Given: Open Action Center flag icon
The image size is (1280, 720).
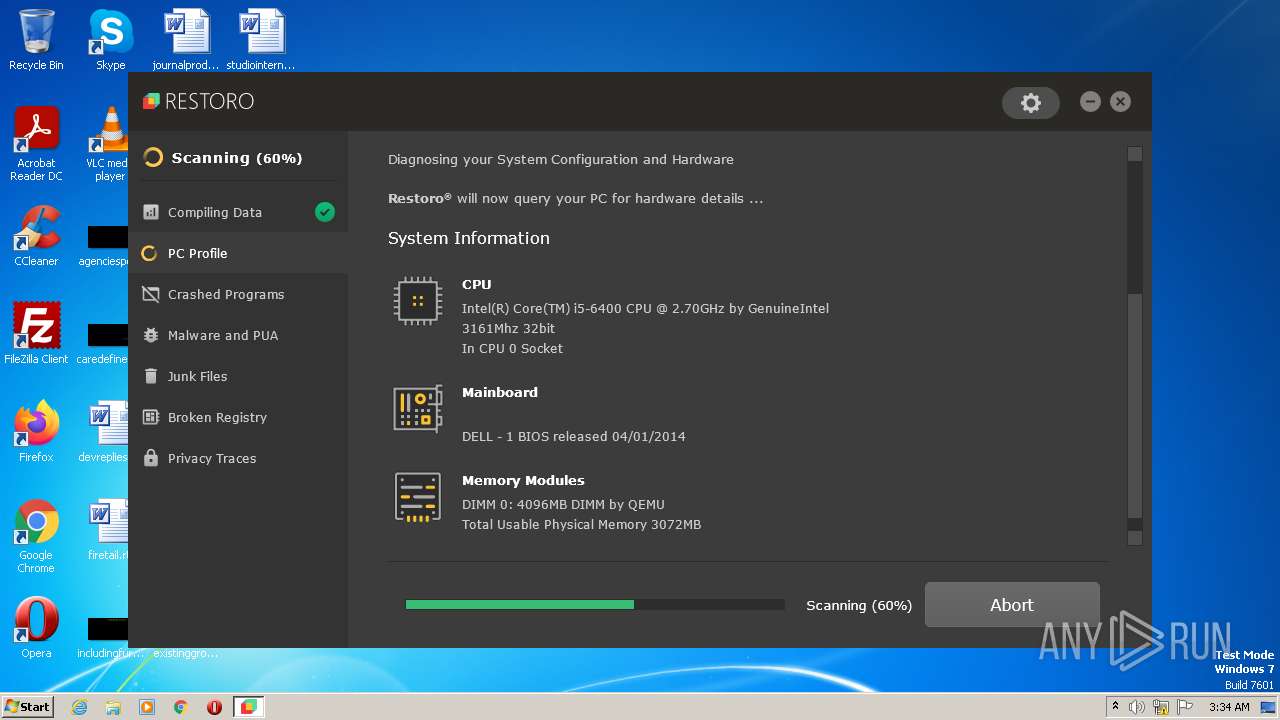Looking at the screenshot, I should tap(1185, 707).
